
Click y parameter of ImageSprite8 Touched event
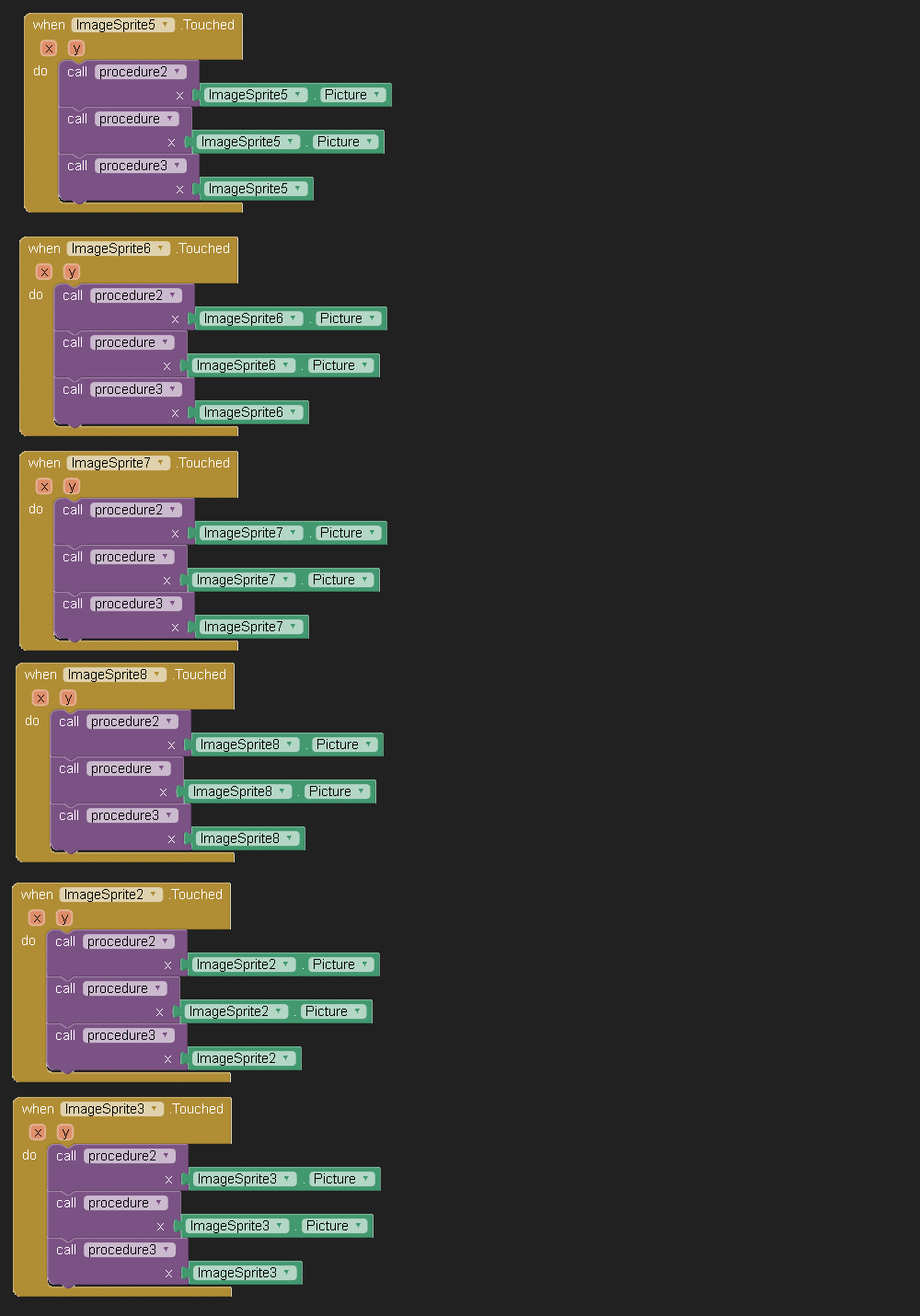[68, 698]
